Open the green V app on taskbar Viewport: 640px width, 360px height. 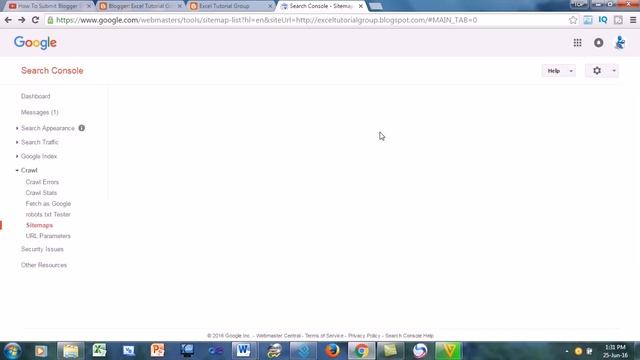[449, 351]
